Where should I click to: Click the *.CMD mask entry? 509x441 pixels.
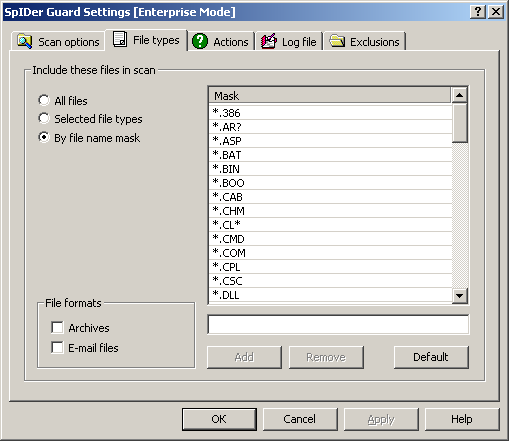pyautogui.click(x=330, y=239)
